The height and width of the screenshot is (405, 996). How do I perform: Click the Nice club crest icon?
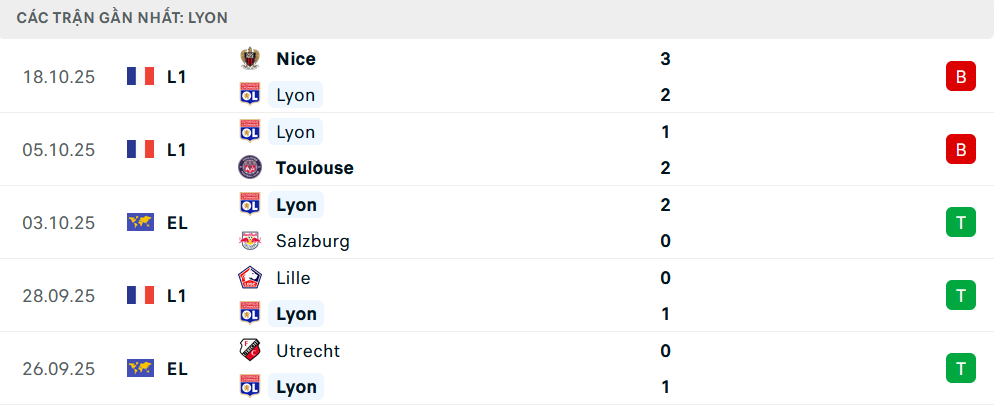(250, 59)
